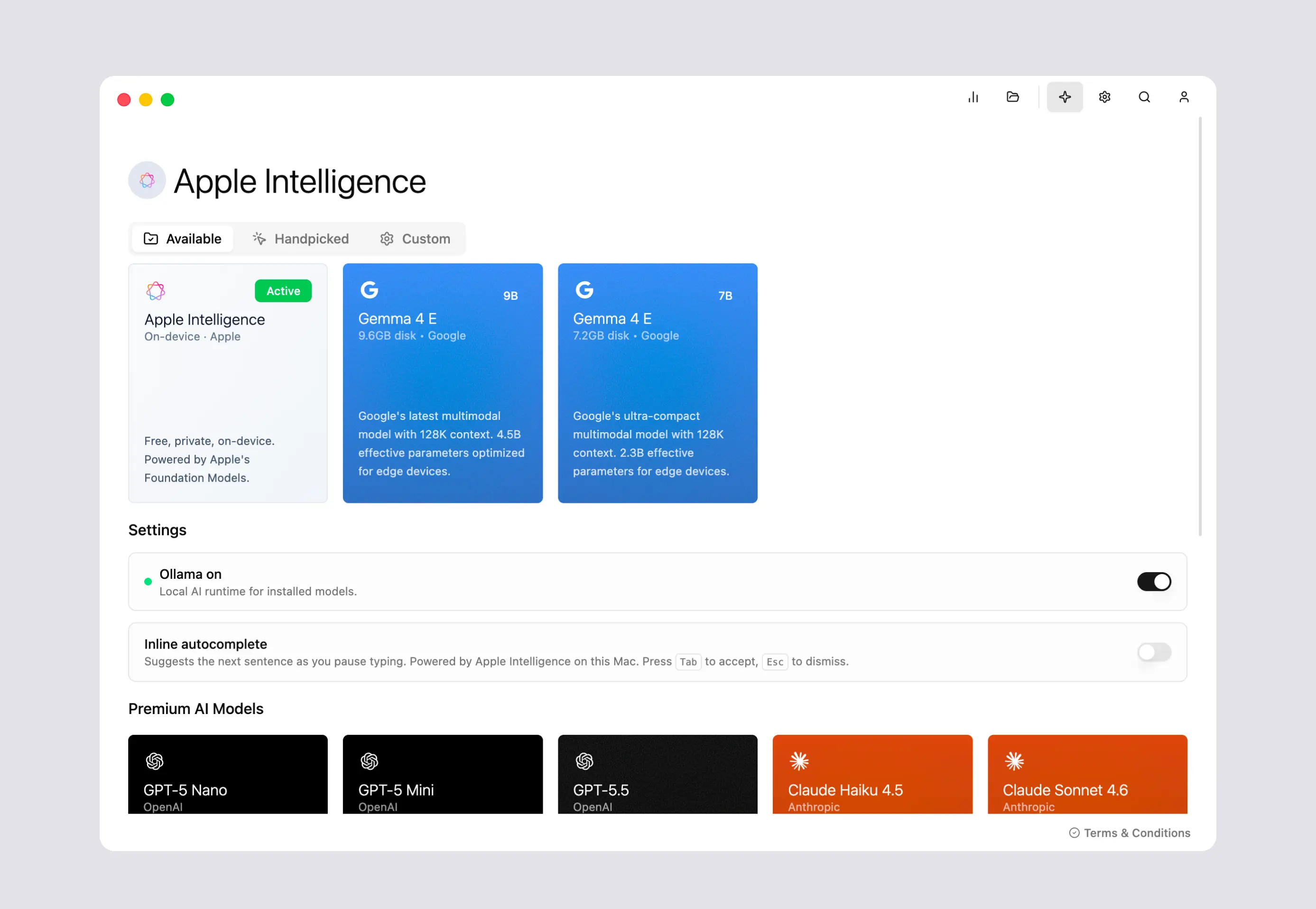Screen dimensions: 1316x909
Task: Choose the GPT-5 Nano model card
Action: 228,774
